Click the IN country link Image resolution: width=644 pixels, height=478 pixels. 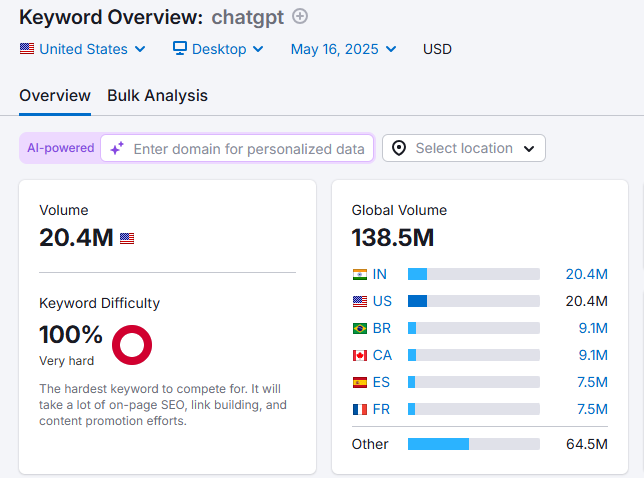click(x=380, y=274)
